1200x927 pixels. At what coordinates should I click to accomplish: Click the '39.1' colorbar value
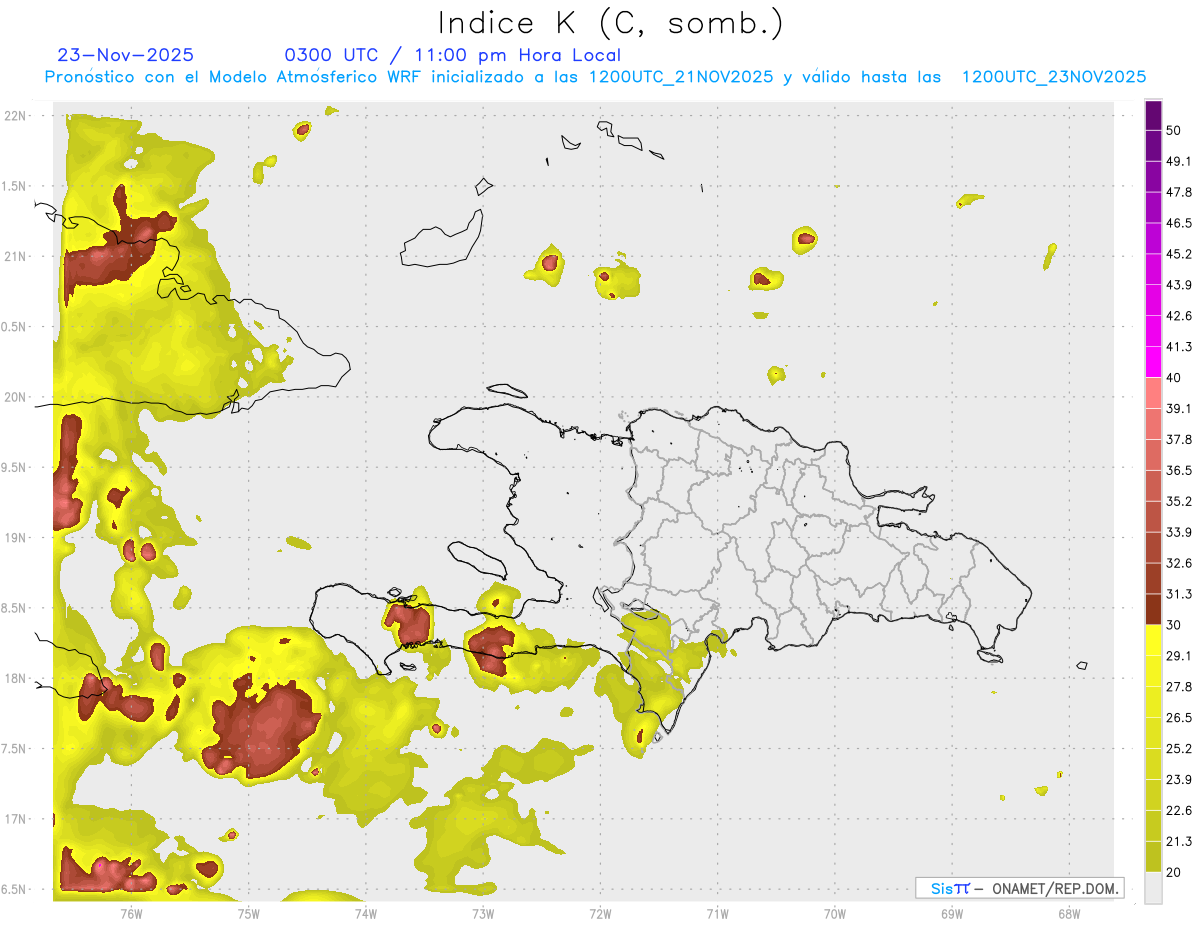click(x=1179, y=408)
